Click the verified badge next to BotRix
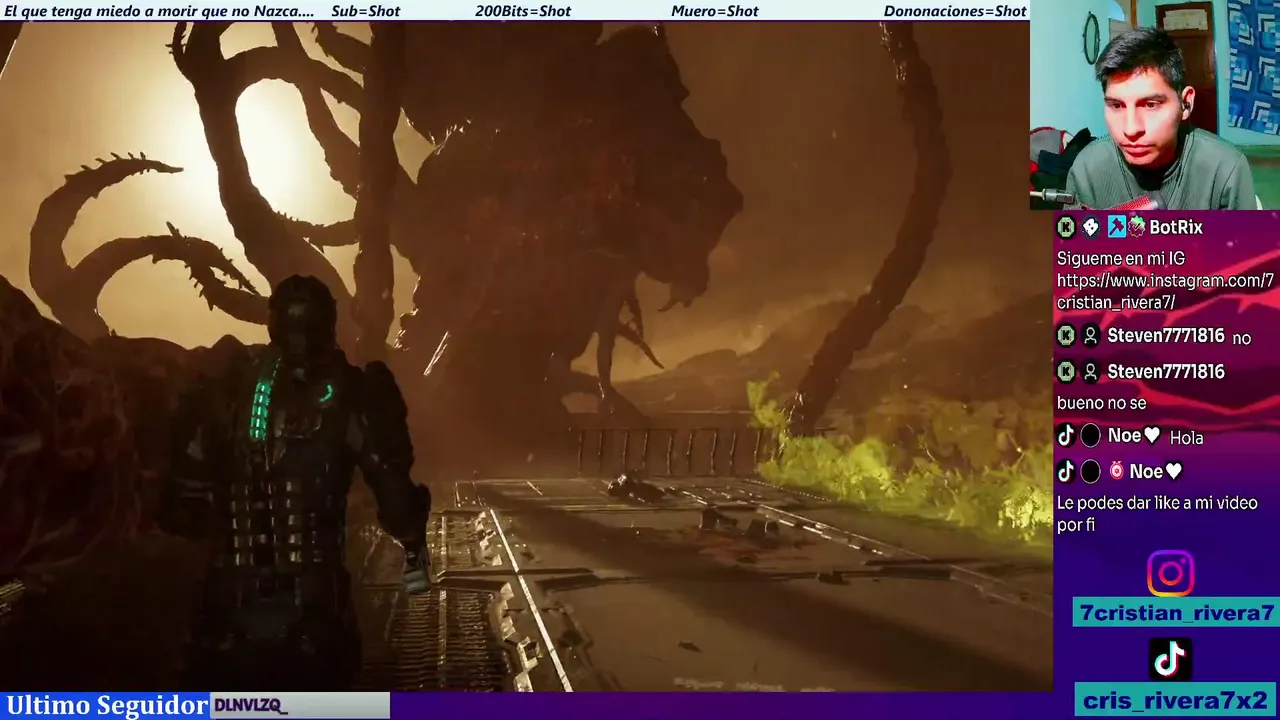1280x720 pixels. (x=1137, y=227)
